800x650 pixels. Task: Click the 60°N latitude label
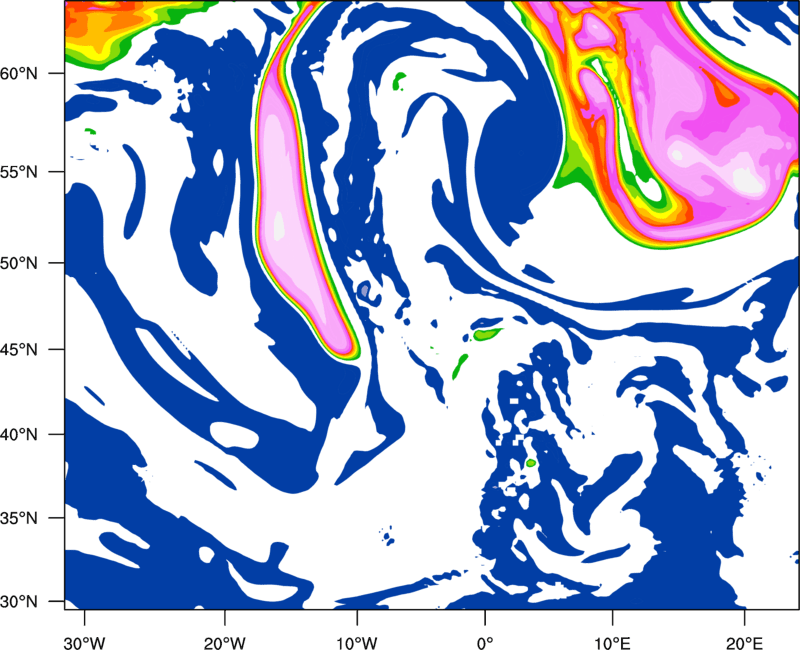pyautogui.click(x=19, y=73)
